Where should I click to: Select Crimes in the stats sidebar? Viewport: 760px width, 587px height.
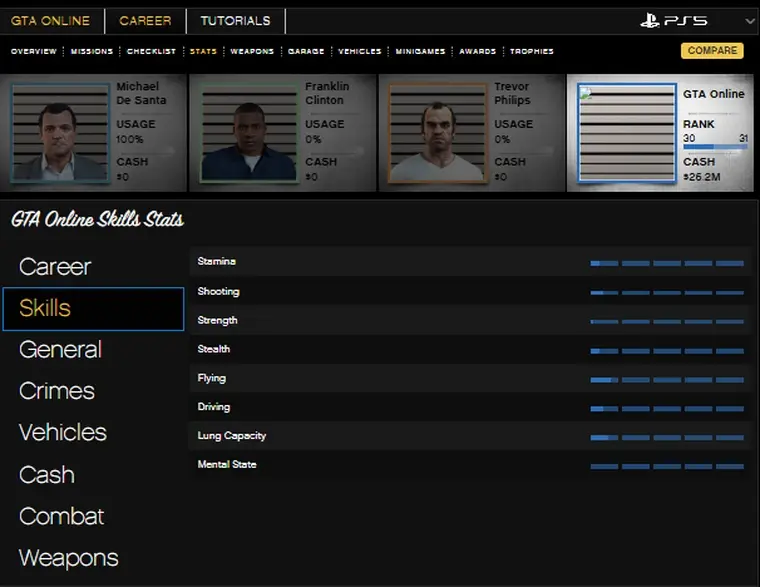click(x=57, y=391)
